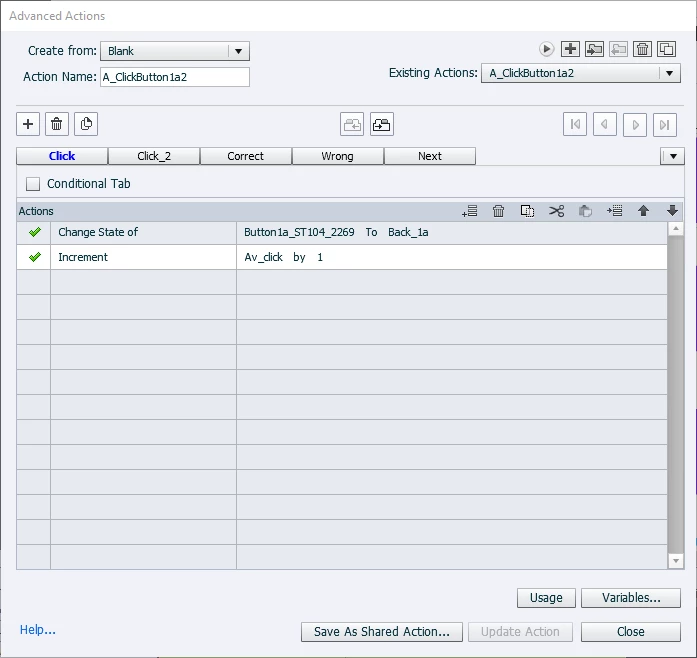Screen dimensions: 697x658
Task: Switch to the Click_2 tab
Action: tap(154, 156)
